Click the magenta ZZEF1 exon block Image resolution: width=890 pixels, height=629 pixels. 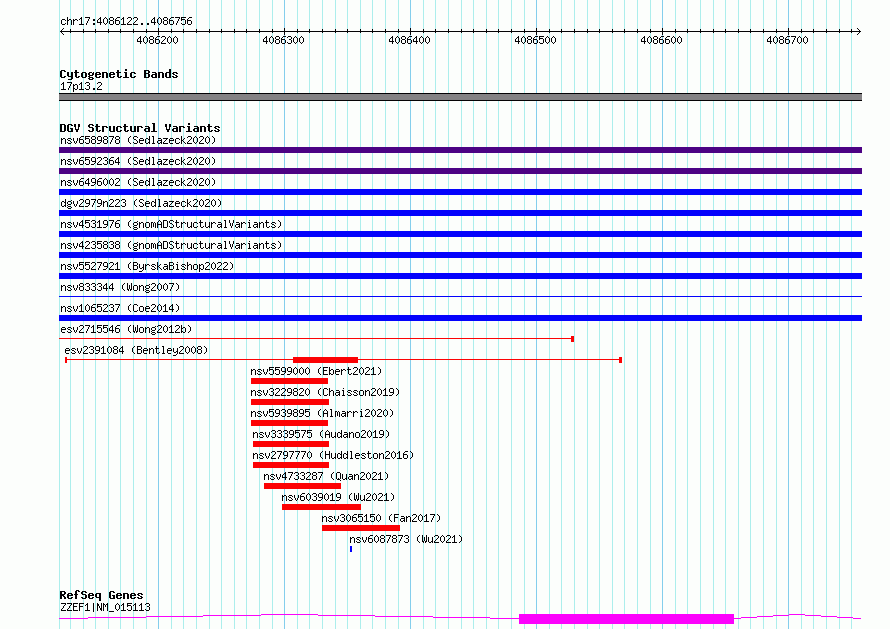tap(627, 619)
